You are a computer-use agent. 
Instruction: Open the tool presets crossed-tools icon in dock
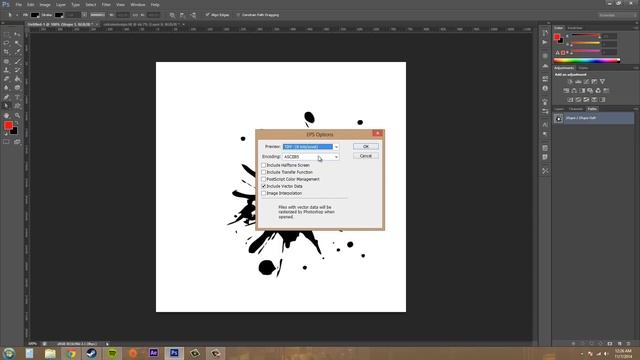pos(545,171)
